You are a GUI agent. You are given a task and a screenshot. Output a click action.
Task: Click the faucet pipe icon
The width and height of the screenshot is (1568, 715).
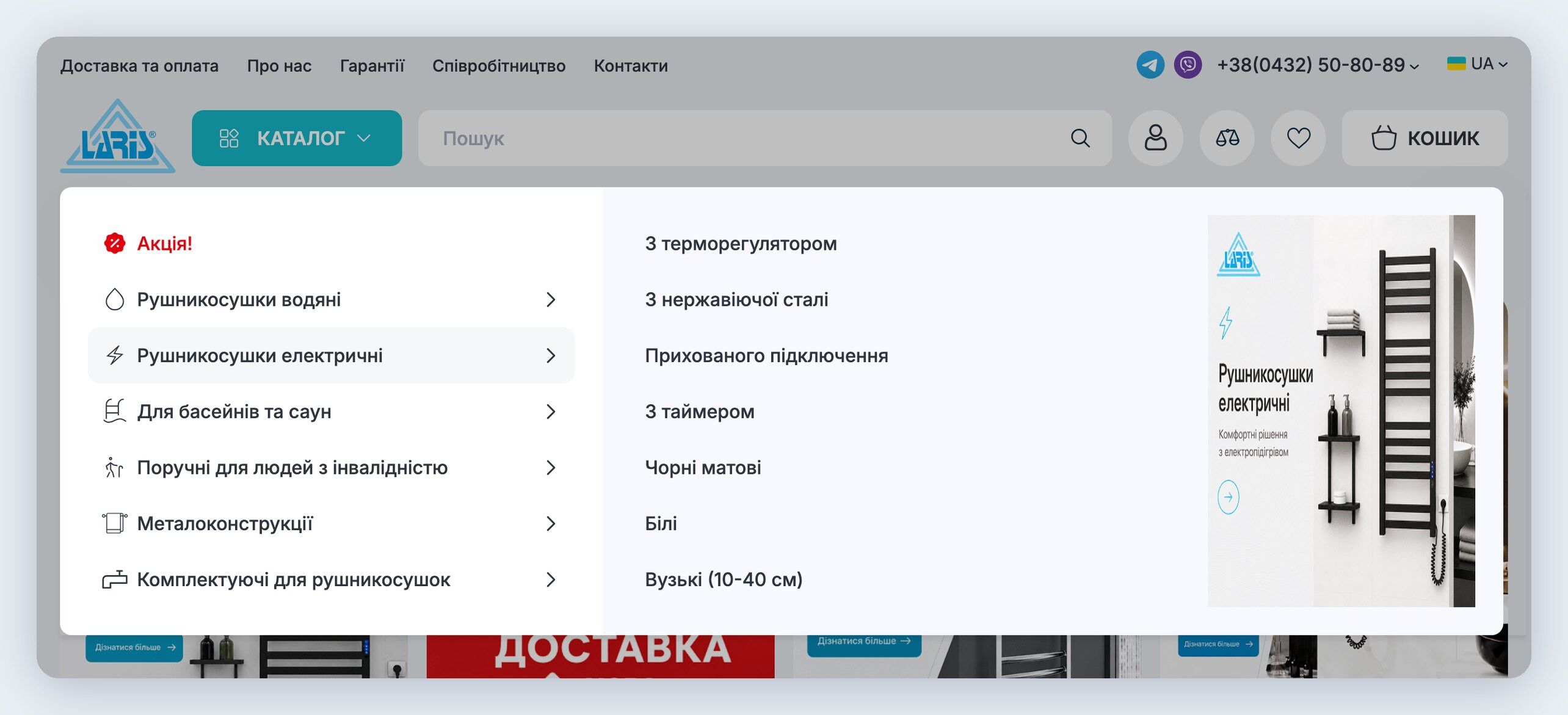pos(115,579)
